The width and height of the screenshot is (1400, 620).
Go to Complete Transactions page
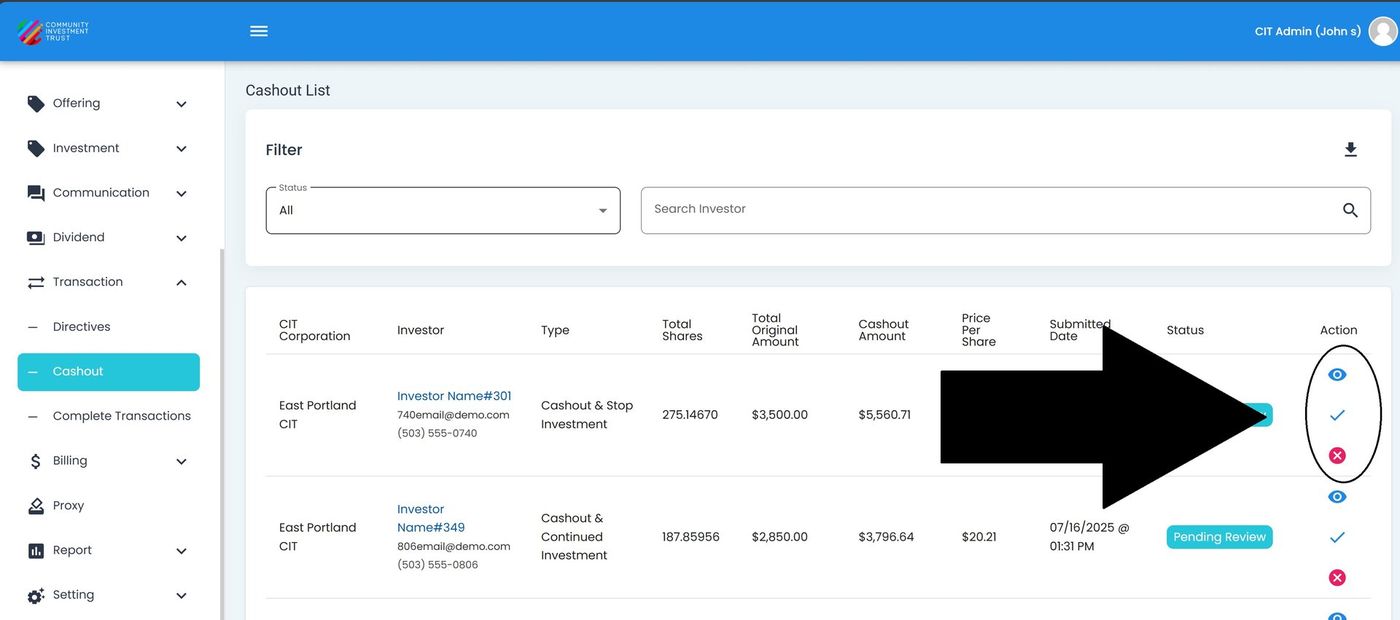pyautogui.click(x=121, y=416)
